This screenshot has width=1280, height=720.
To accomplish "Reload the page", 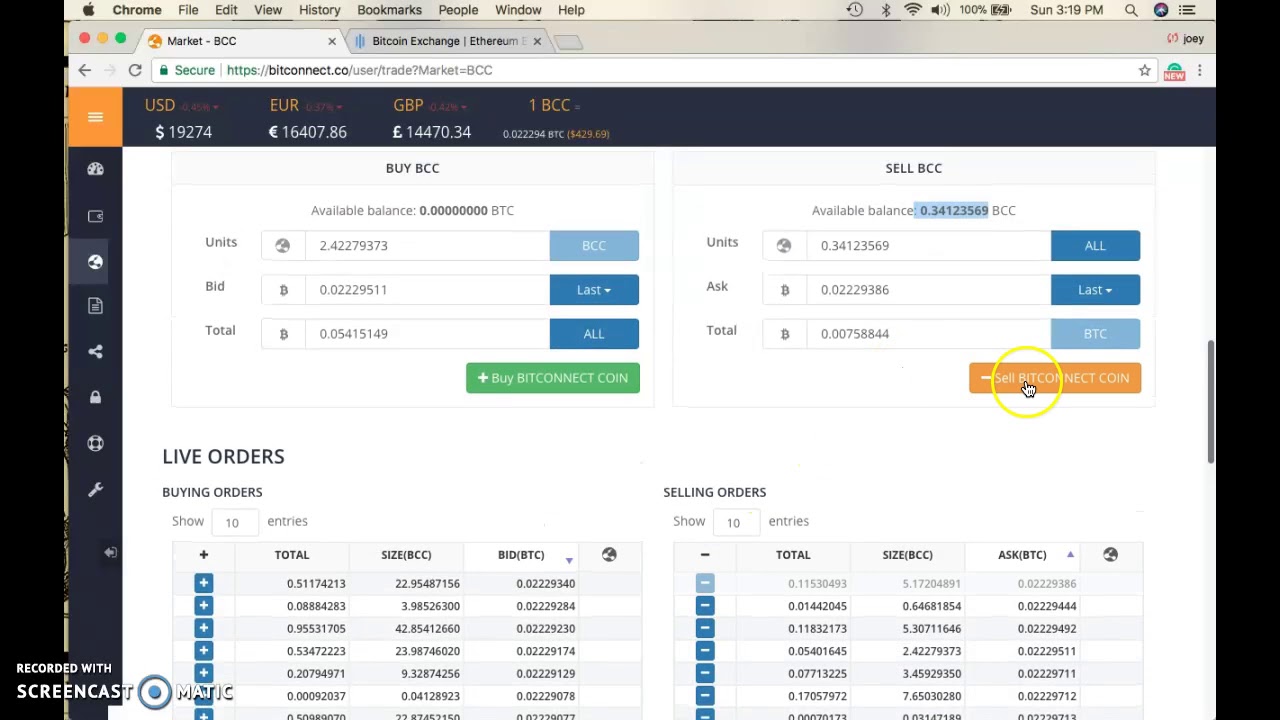I will click(135, 70).
